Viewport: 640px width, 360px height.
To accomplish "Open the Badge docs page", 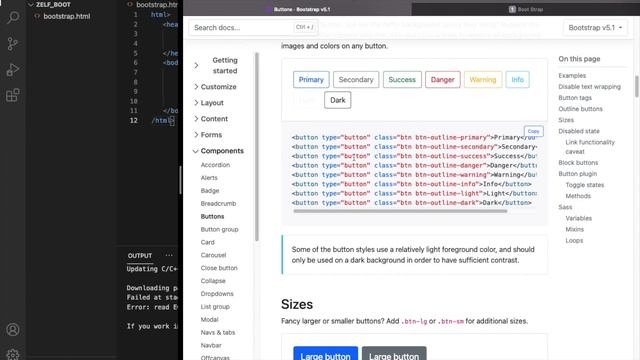I will pos(210,191).
